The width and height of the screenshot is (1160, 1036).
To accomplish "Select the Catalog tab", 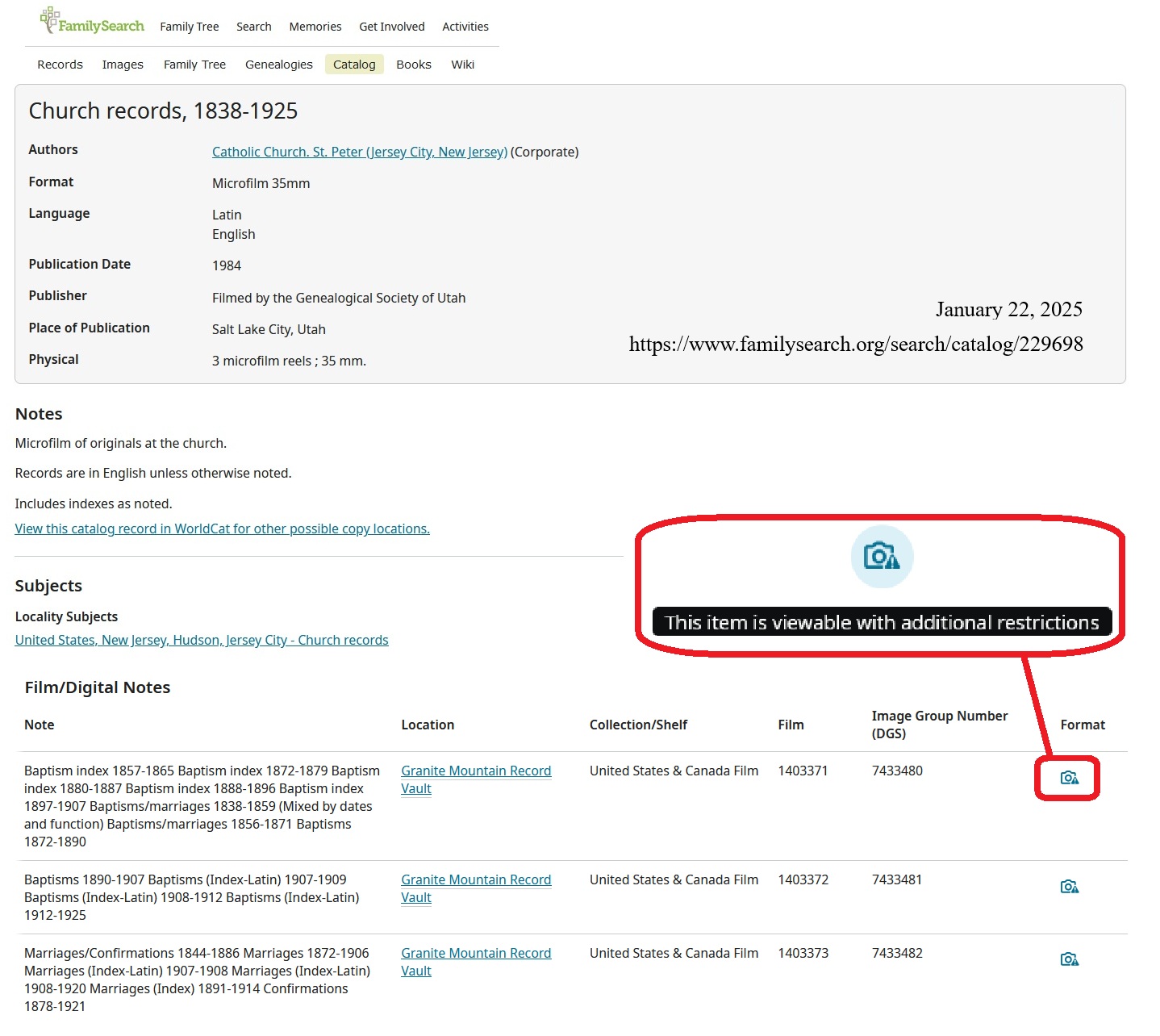I will pyautogui.click(x=354, y=65).
